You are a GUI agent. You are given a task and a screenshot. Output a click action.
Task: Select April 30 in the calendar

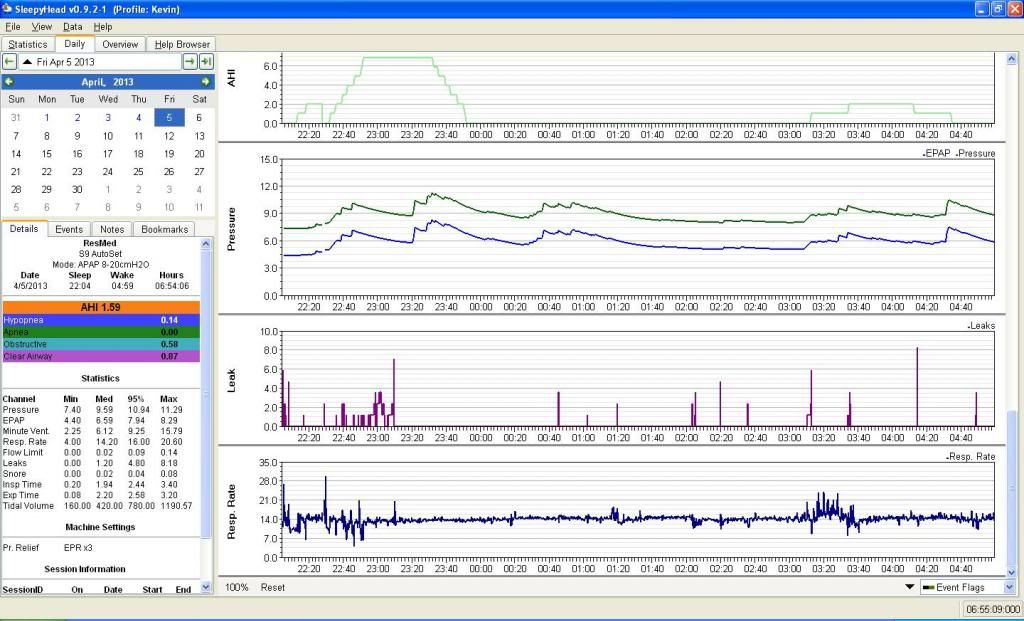coord(77,189)
